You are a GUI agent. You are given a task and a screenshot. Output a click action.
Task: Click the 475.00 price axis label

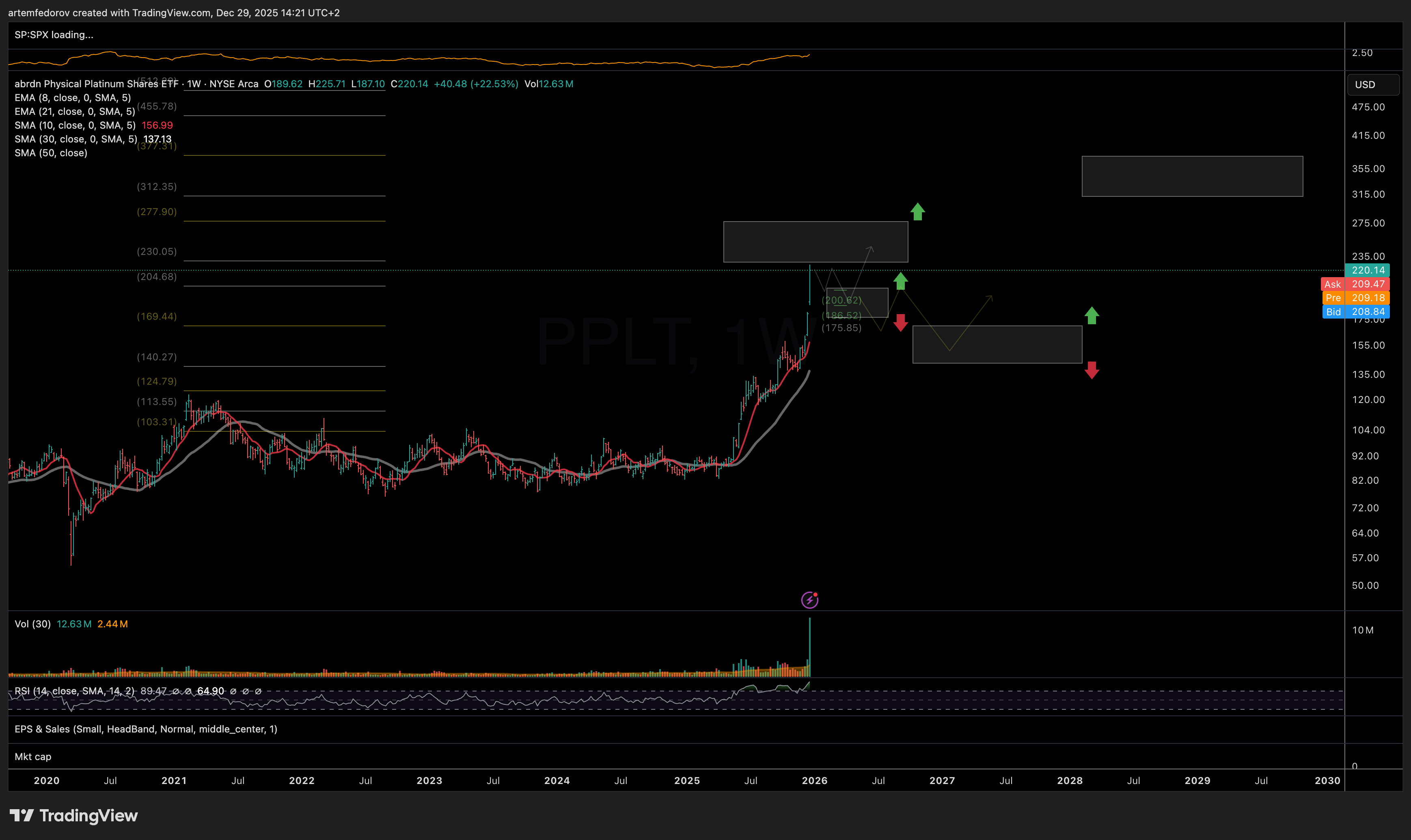[1368, 107]
